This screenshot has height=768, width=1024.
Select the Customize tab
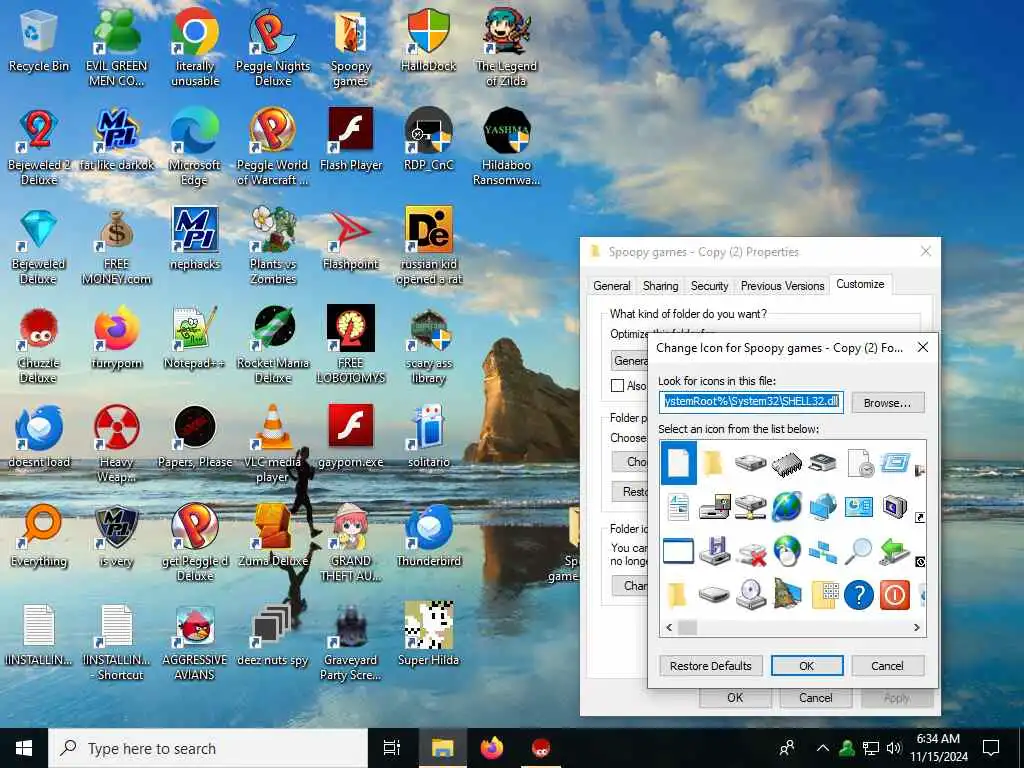point(860,284)
